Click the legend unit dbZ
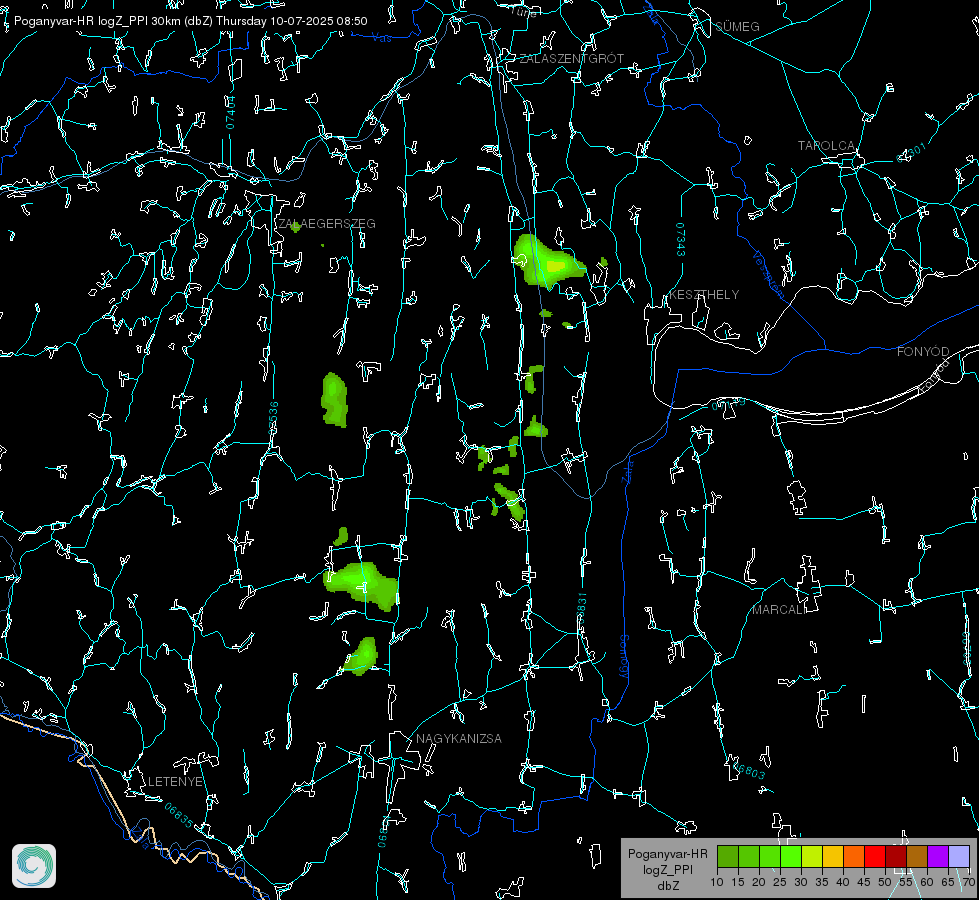Viewport: 979px width, 900px height. tap(668, 886)
